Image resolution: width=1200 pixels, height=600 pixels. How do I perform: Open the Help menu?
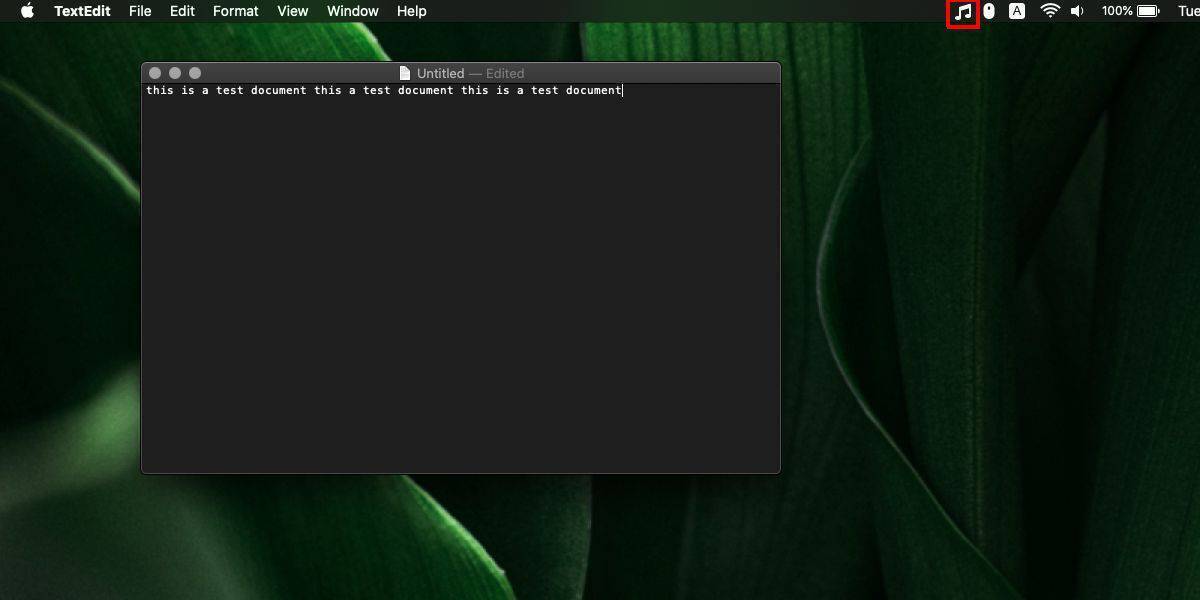coord(412,11)
